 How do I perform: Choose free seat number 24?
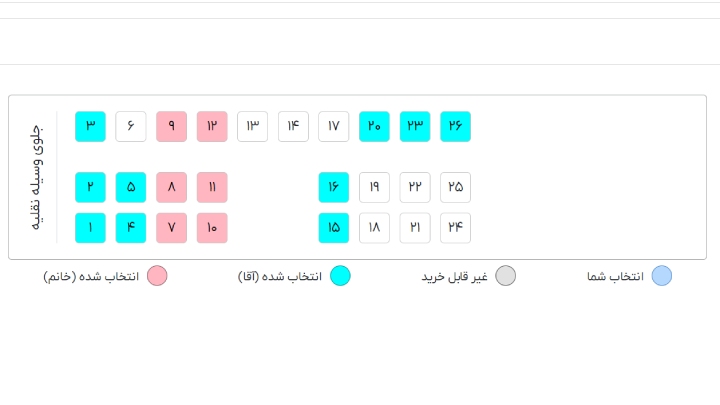(x=456, y=228)
